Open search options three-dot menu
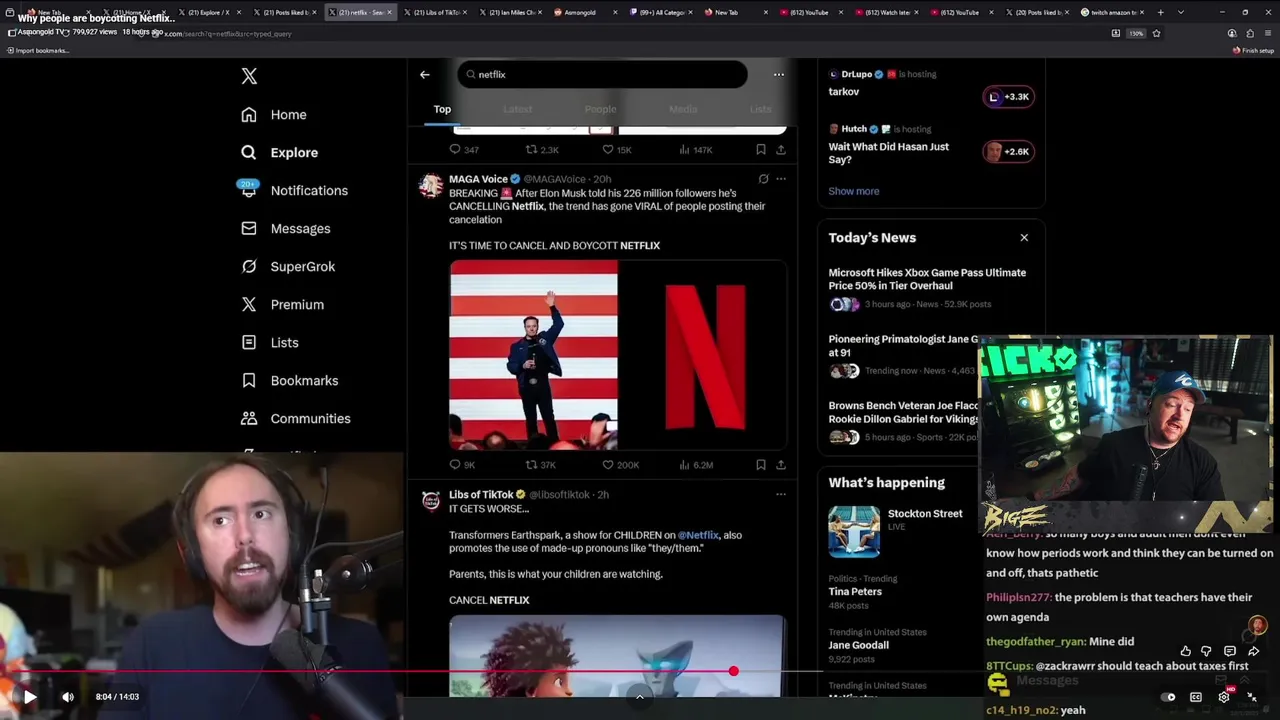 (x=779, y=74)
